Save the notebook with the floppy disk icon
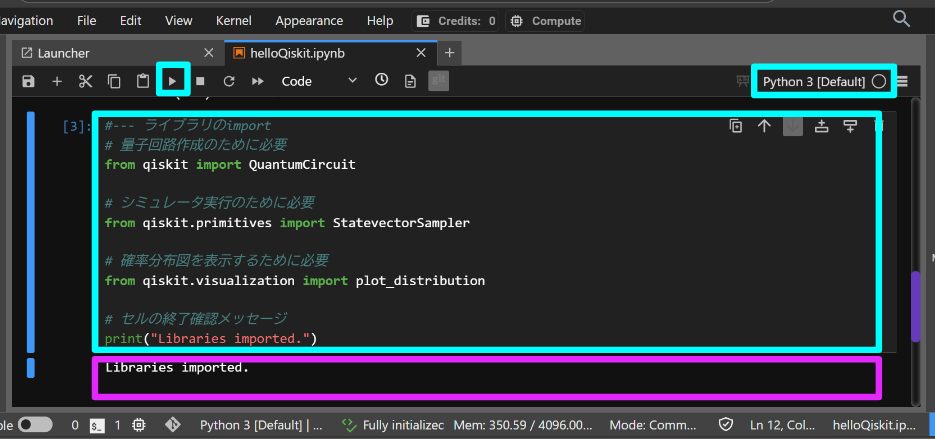Screen dimensions: 935x439 tap(28, 81)
